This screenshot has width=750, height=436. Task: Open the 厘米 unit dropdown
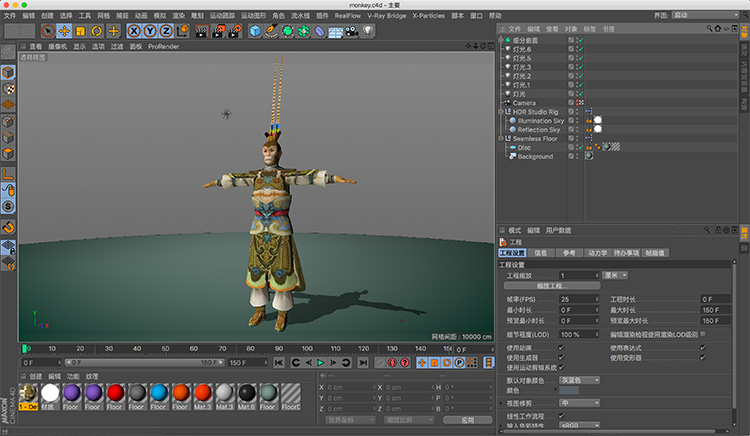[x=615, y=275]
